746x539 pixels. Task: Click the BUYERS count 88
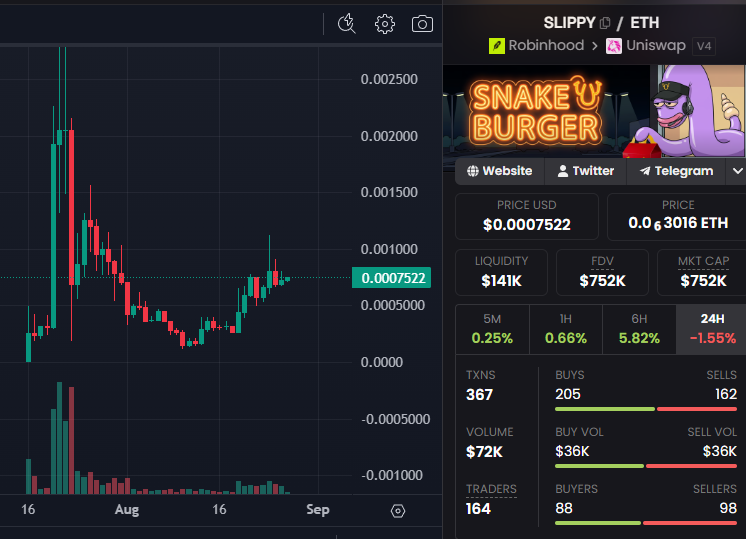pos(564,509)
